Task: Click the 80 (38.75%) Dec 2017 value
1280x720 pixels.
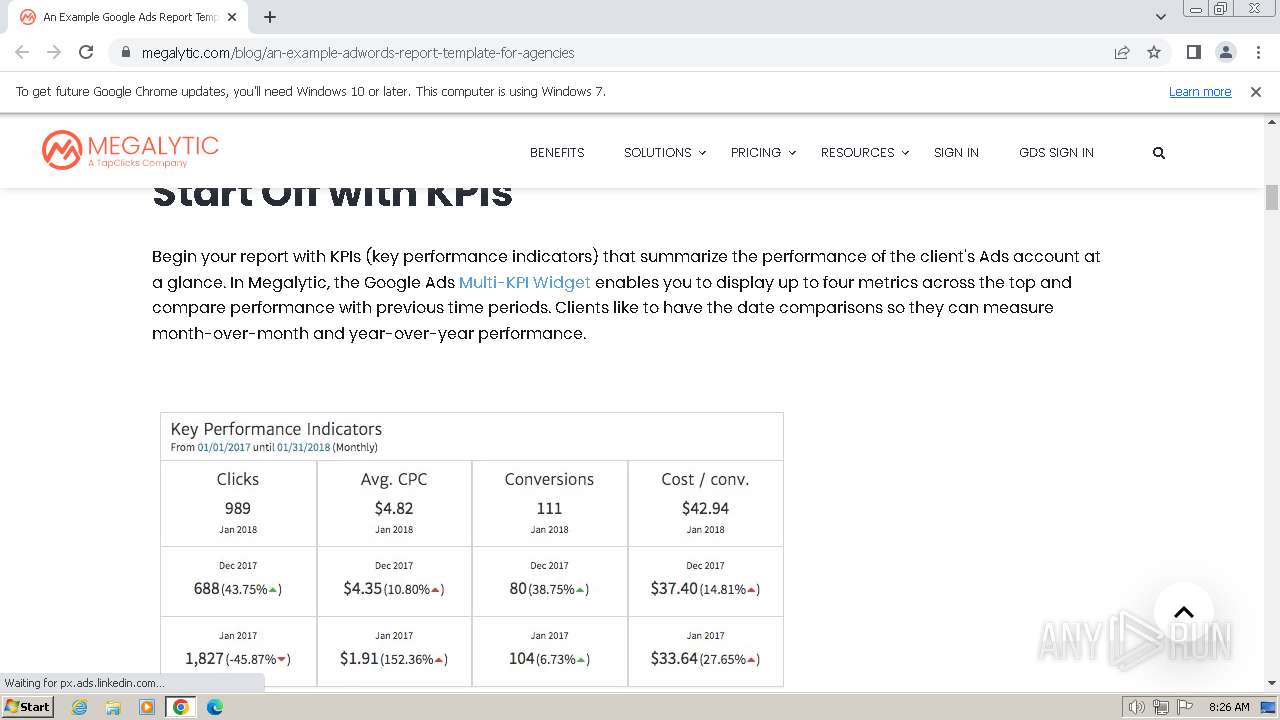Action: (x=549, y=589)
